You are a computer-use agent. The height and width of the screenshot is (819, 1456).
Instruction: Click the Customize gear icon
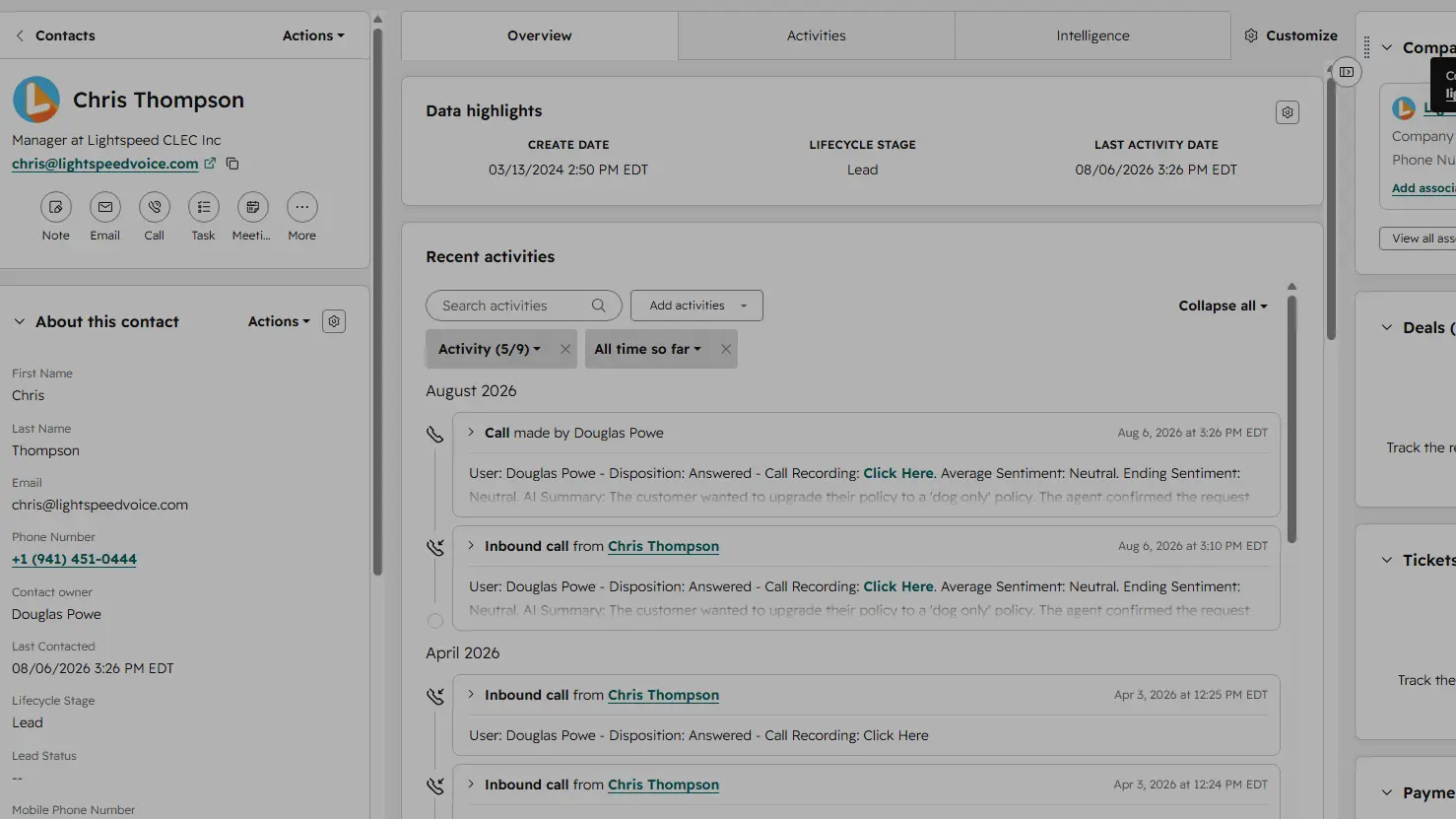tap(1251, 35)
